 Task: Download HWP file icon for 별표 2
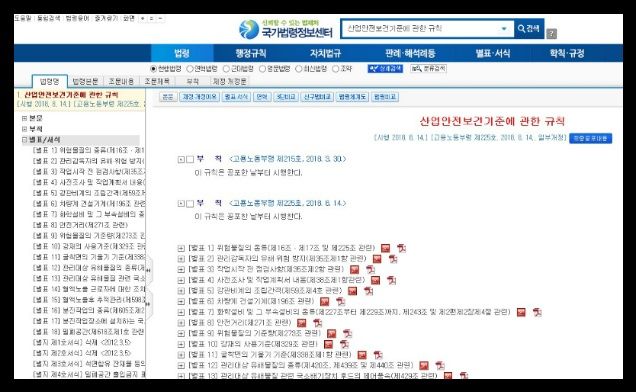(377, 259)
